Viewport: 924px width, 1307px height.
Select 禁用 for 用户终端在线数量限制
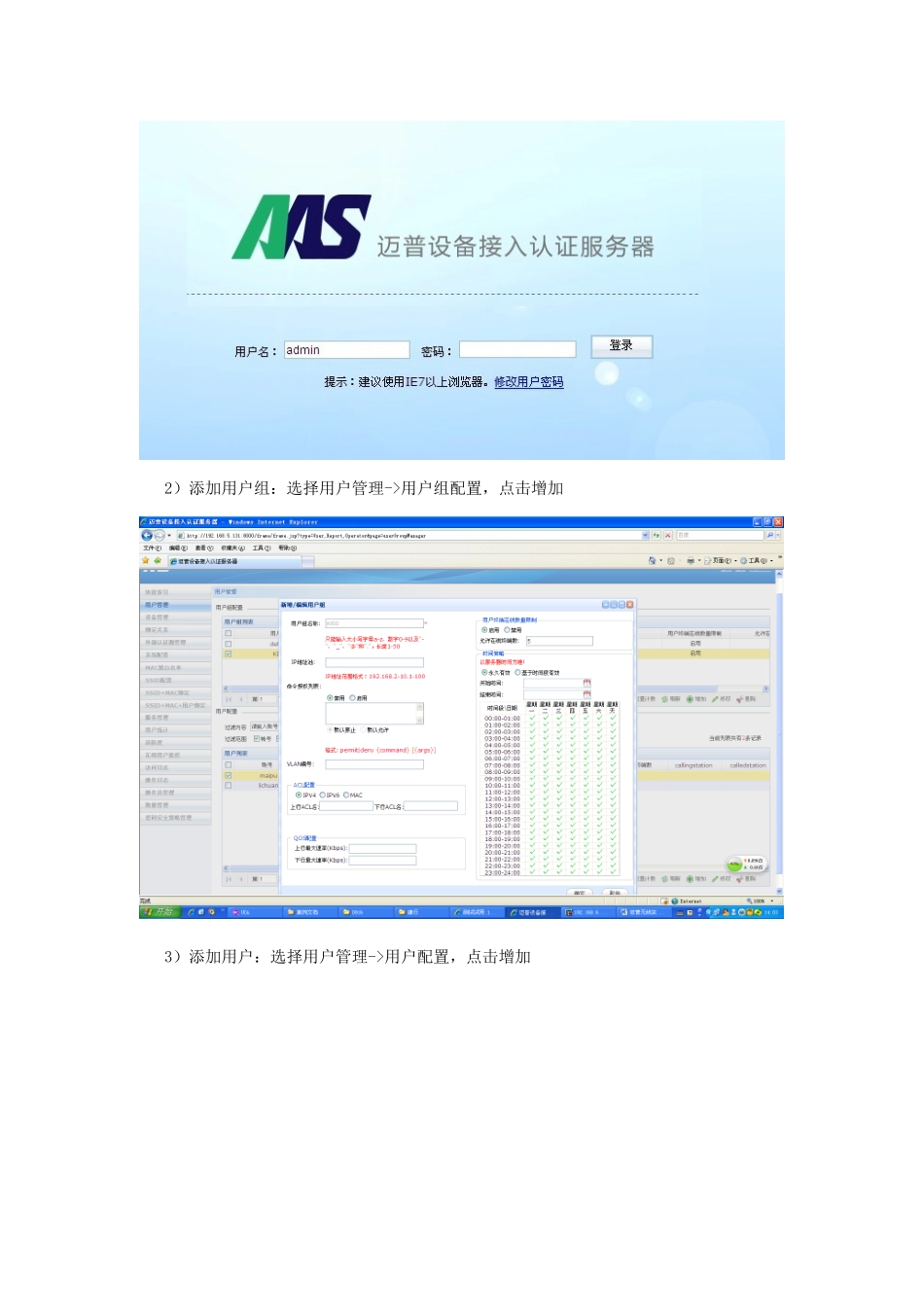point(507,630)
